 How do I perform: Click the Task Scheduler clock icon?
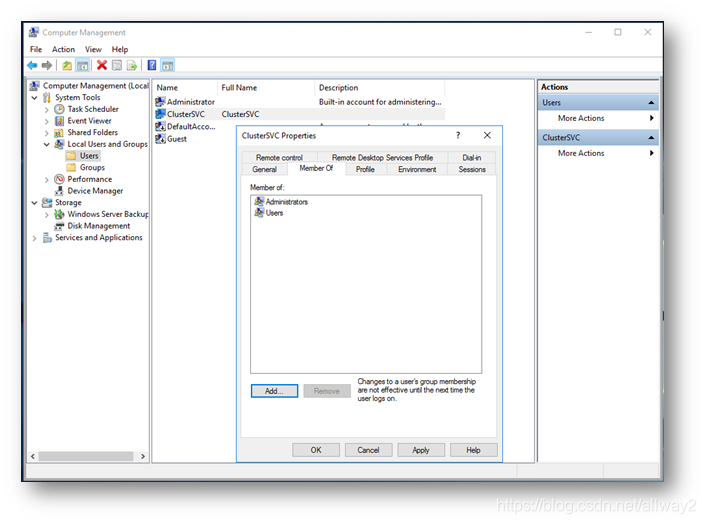coord(59,109)
